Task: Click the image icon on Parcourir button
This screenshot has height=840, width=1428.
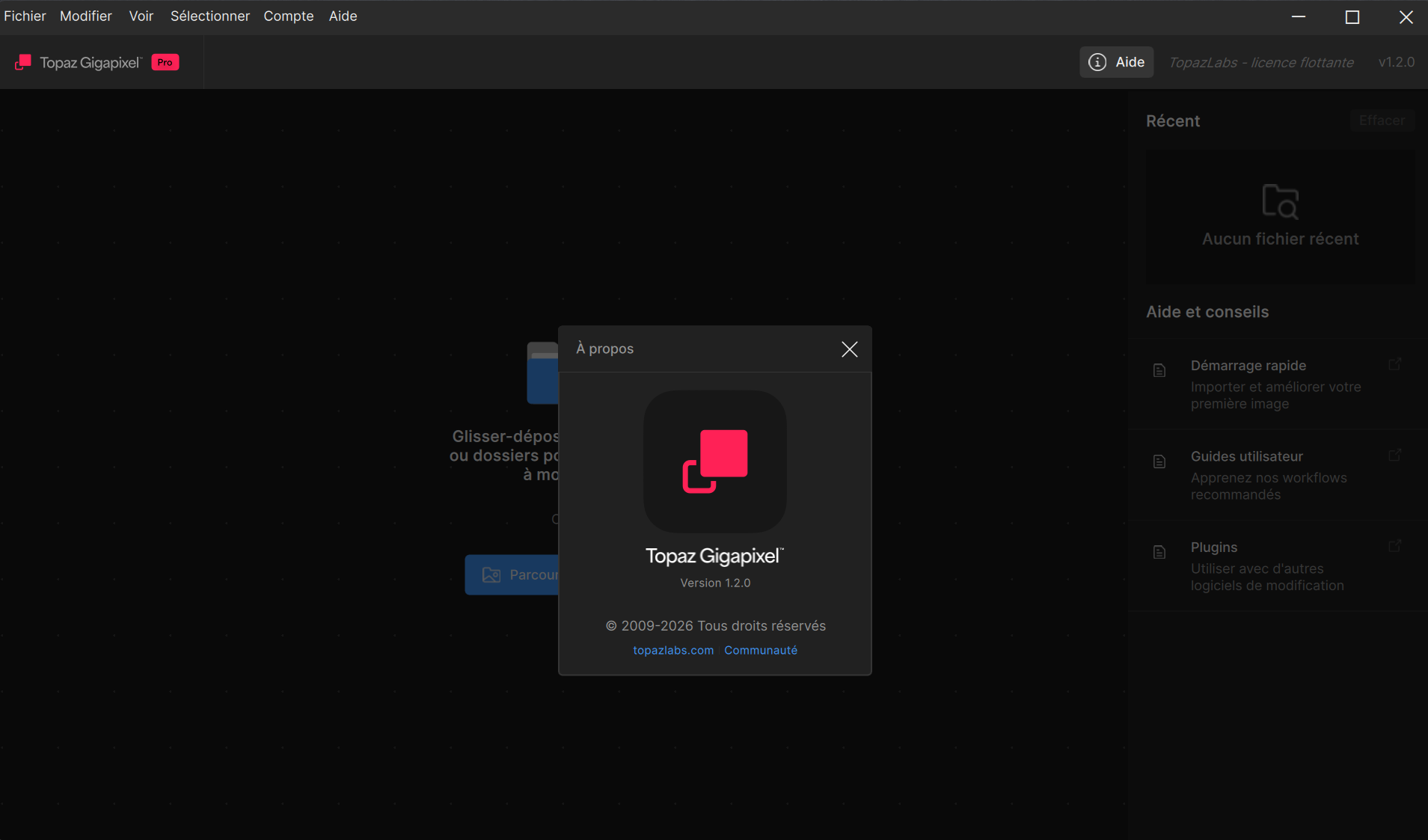Action: click(x=491, y=574)
